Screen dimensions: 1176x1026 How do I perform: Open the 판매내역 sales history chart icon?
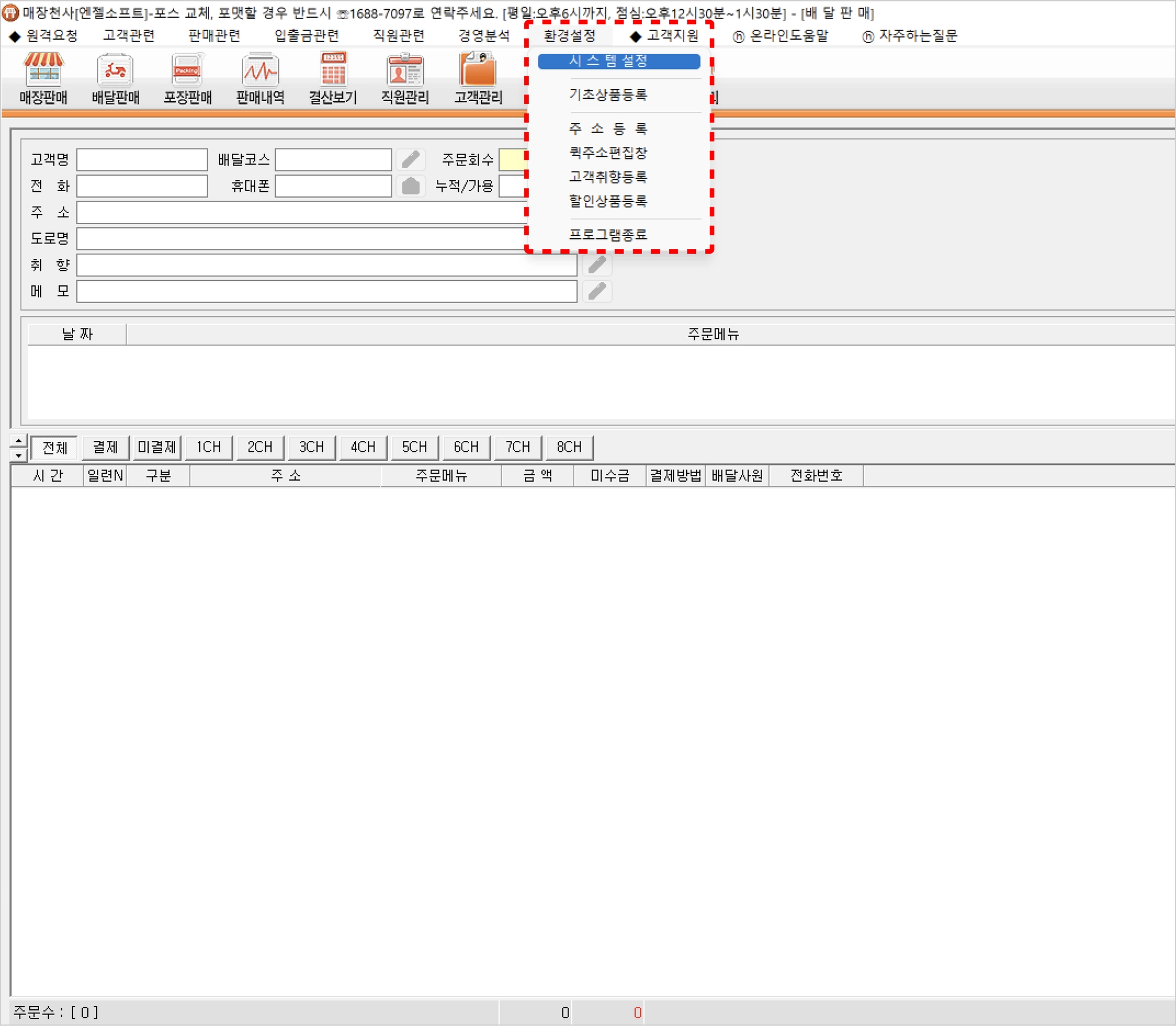[260, 70]
